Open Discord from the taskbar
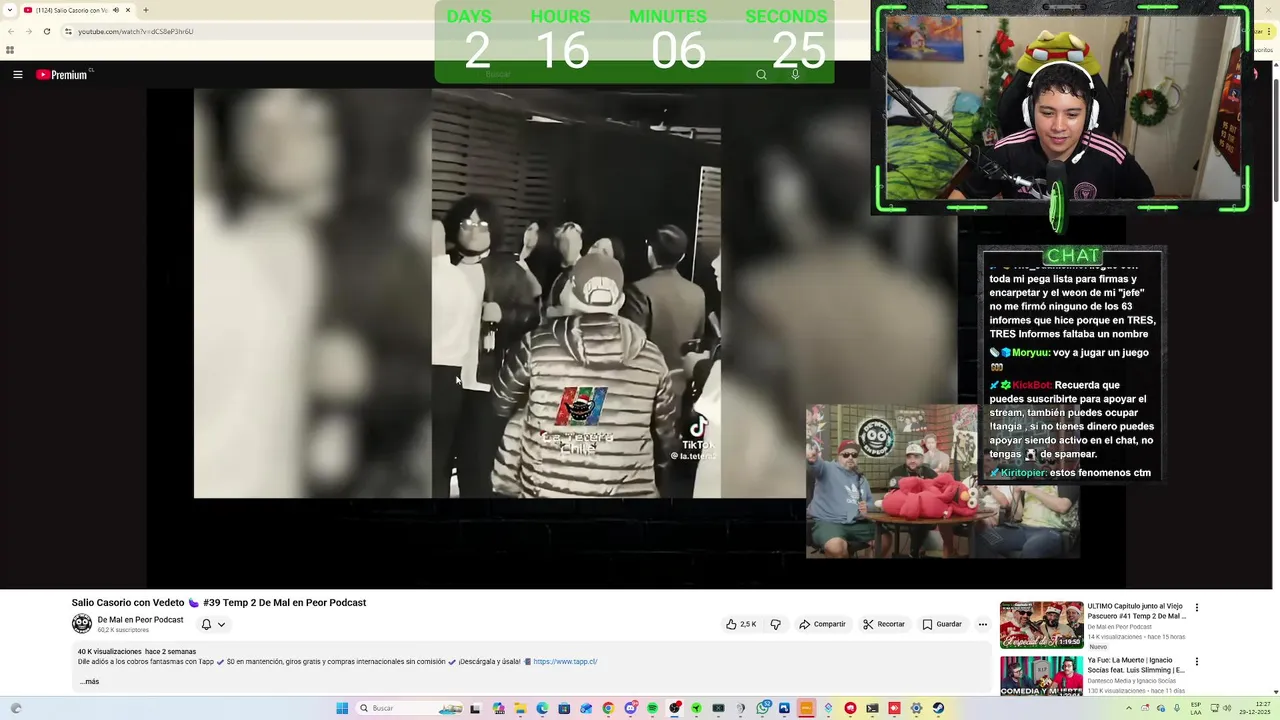This screenshot has height=720, width=1280. [631, 708]
